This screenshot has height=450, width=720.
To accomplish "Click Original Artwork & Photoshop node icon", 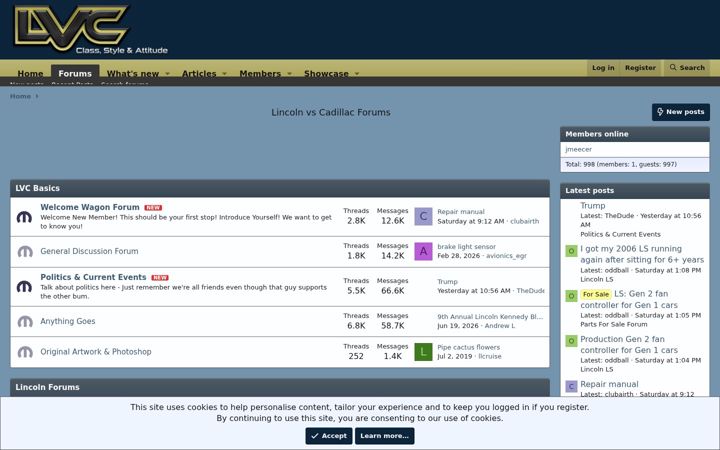I will pos(25,352).
